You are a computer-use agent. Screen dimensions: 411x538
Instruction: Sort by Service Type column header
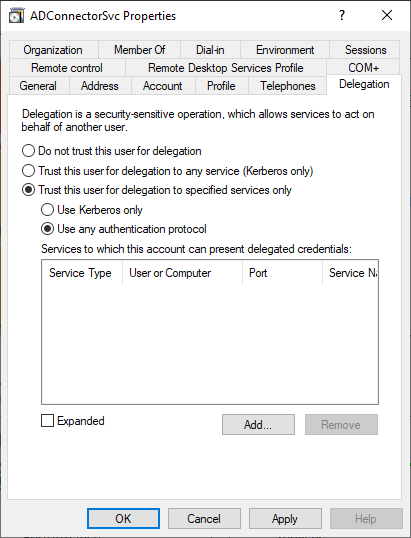(82, 273)
